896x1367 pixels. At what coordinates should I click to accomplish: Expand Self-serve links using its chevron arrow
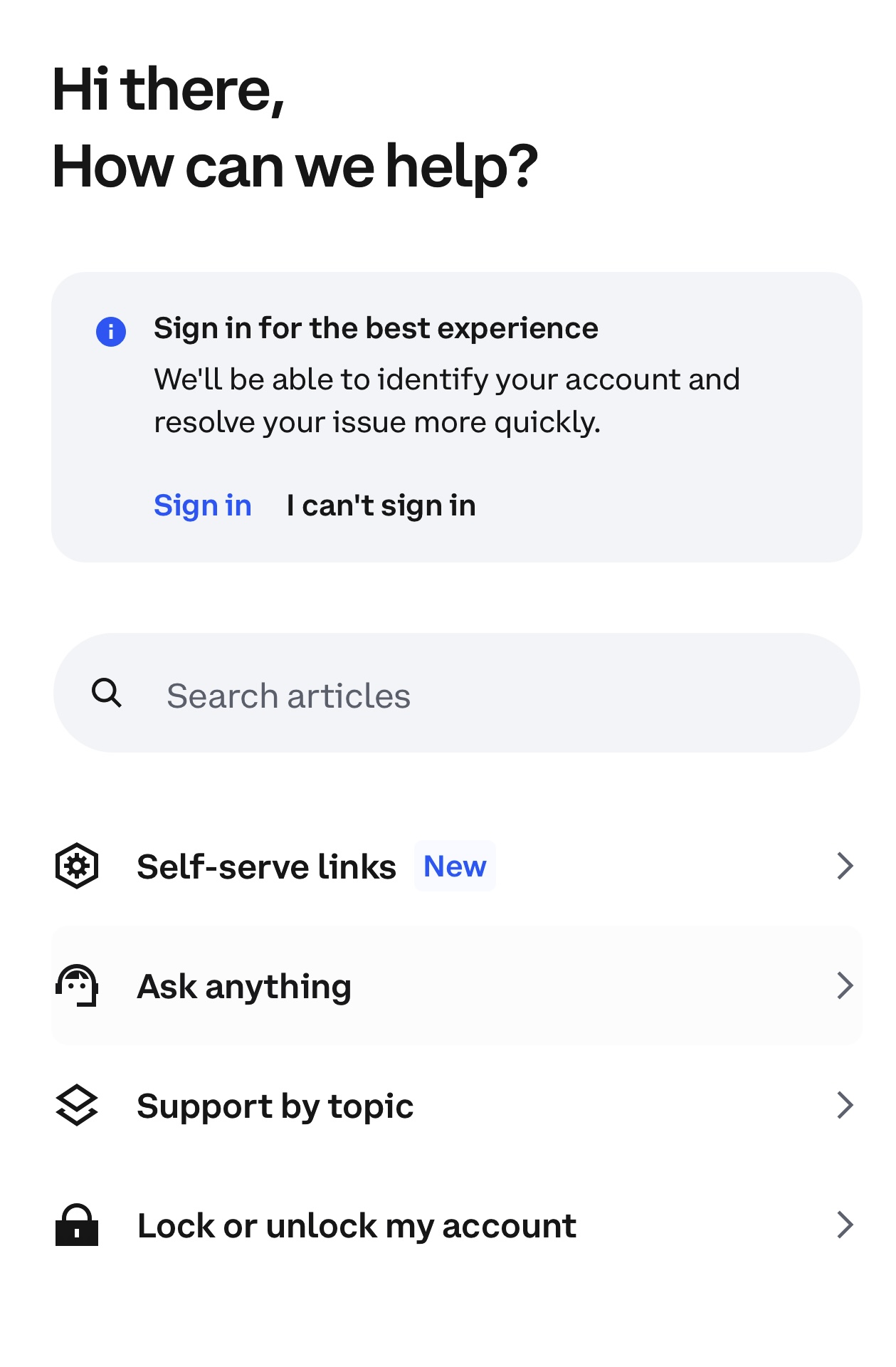pos(845,866)
